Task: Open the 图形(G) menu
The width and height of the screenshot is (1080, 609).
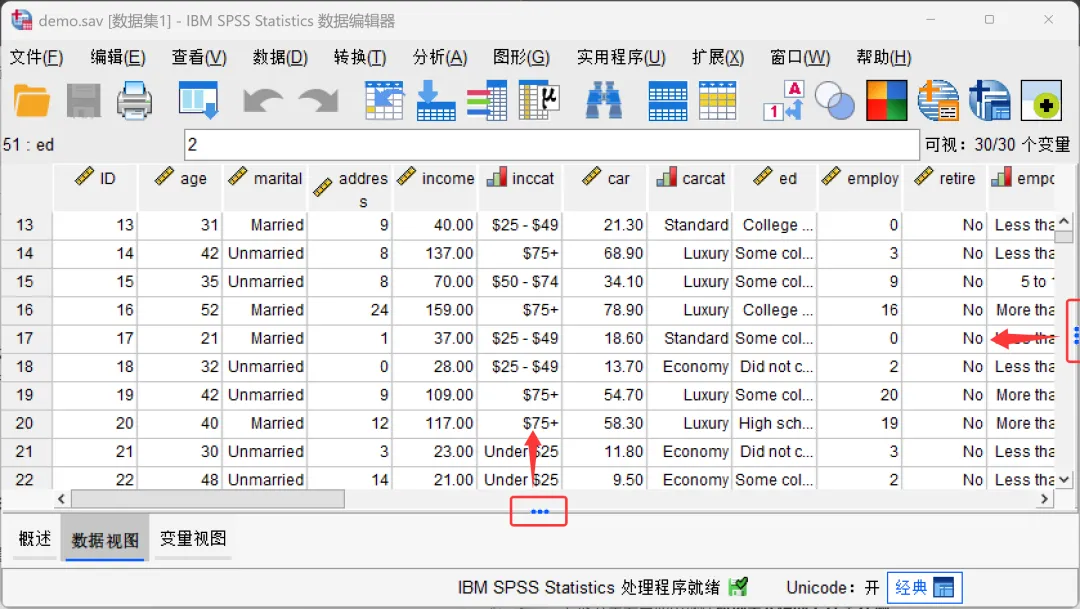Action: [521, 57]
